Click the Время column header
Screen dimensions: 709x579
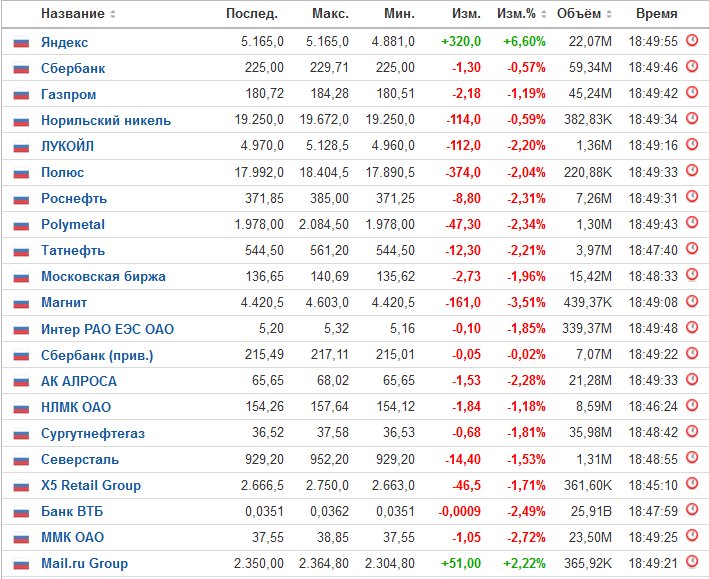657,14
